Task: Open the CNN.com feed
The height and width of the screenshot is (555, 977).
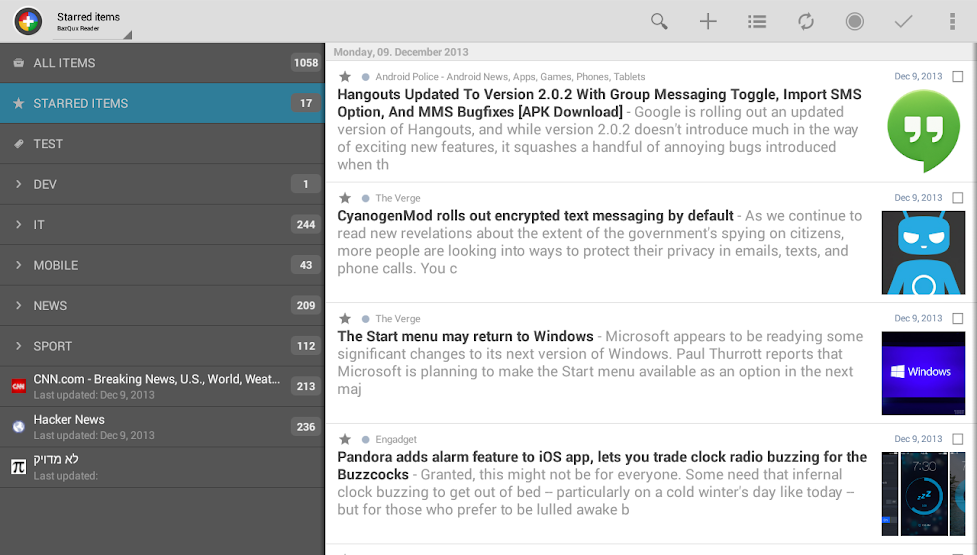Action: [156, 386]
